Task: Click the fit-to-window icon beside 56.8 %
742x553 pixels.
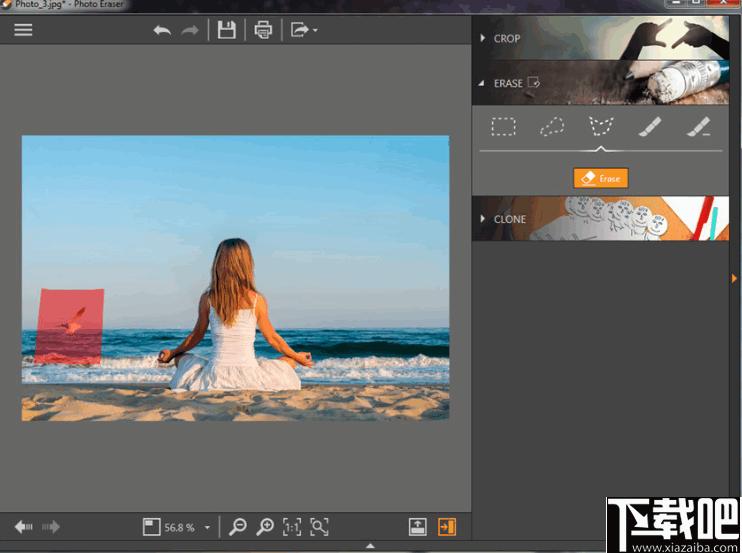Action: (x=151, y=527)
